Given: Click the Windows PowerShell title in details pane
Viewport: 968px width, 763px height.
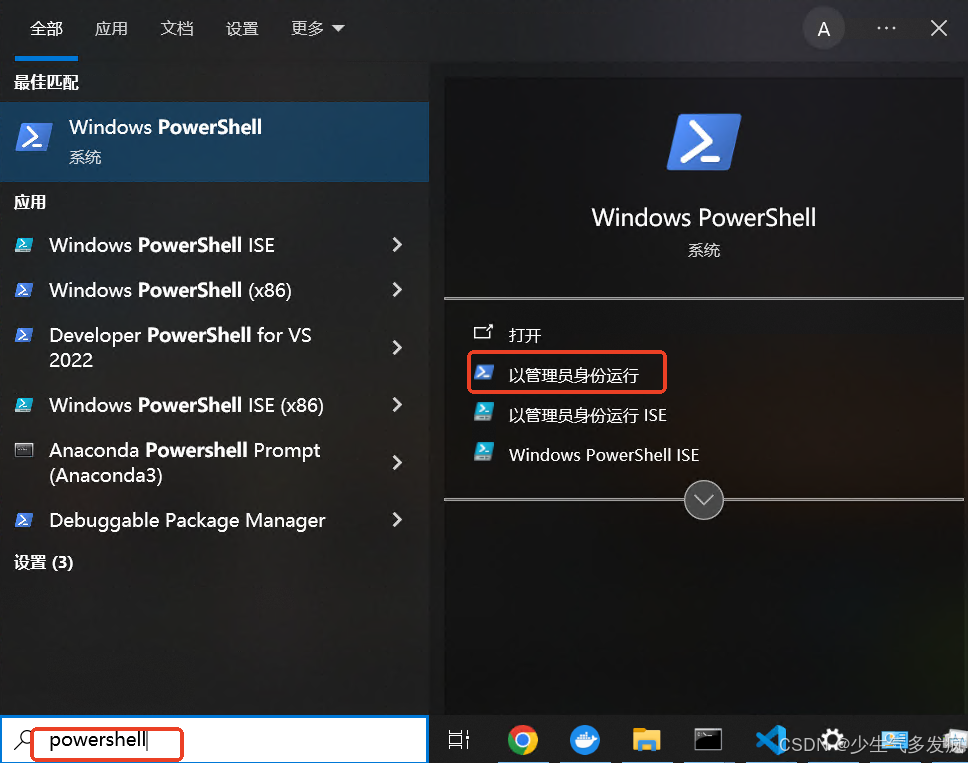Looking at the screenshot, I should [x=704, y=217].
